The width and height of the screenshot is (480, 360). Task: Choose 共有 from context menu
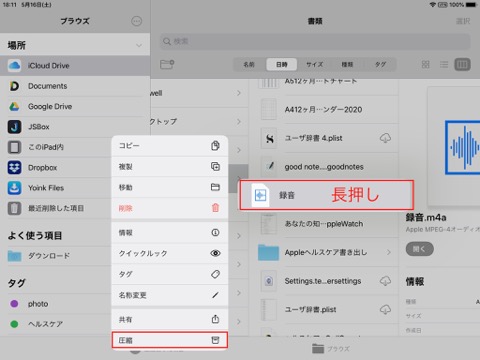(x=170, y=319)
